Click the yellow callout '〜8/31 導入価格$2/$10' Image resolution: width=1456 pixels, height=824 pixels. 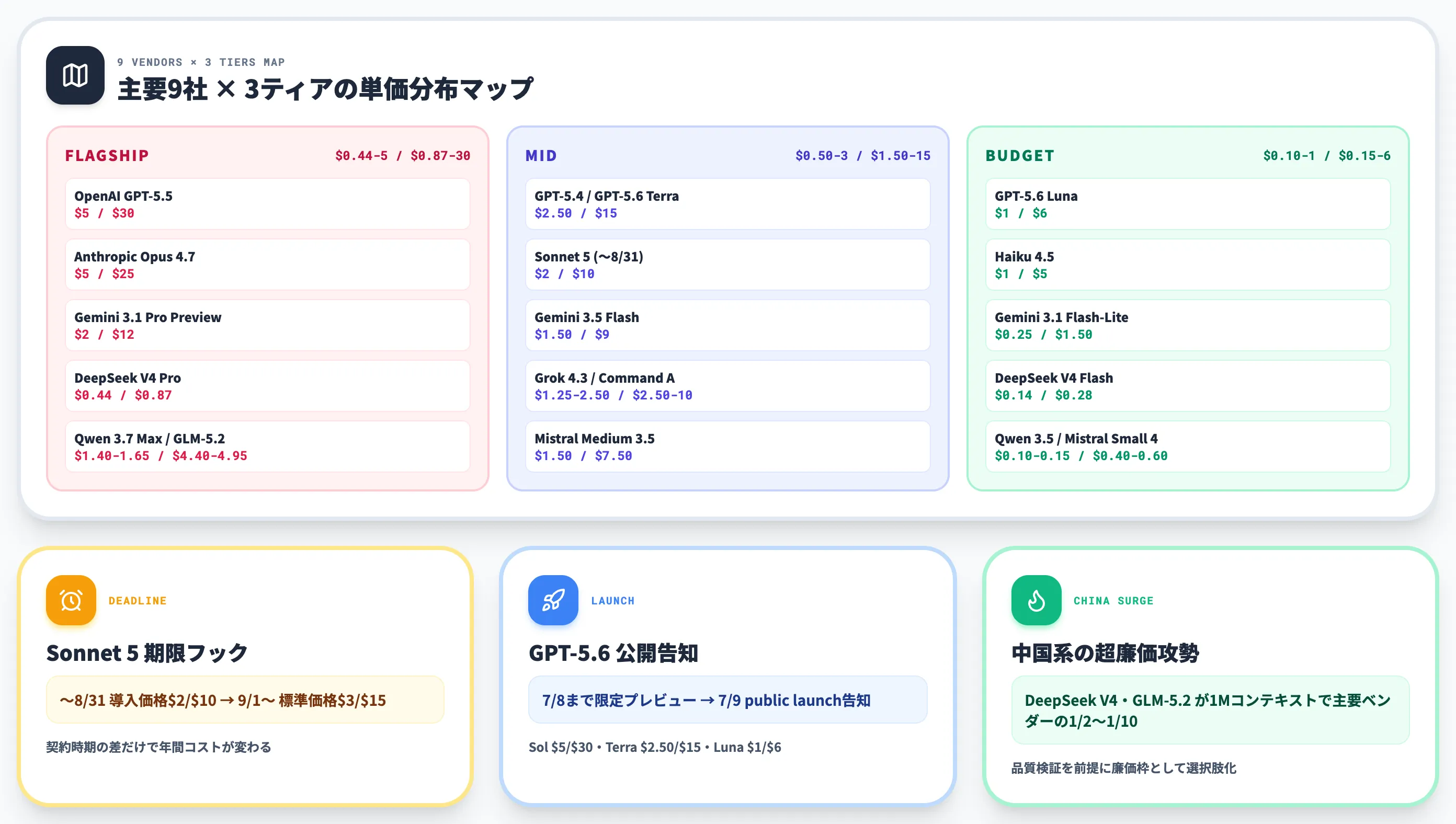(x=245, y=700)
